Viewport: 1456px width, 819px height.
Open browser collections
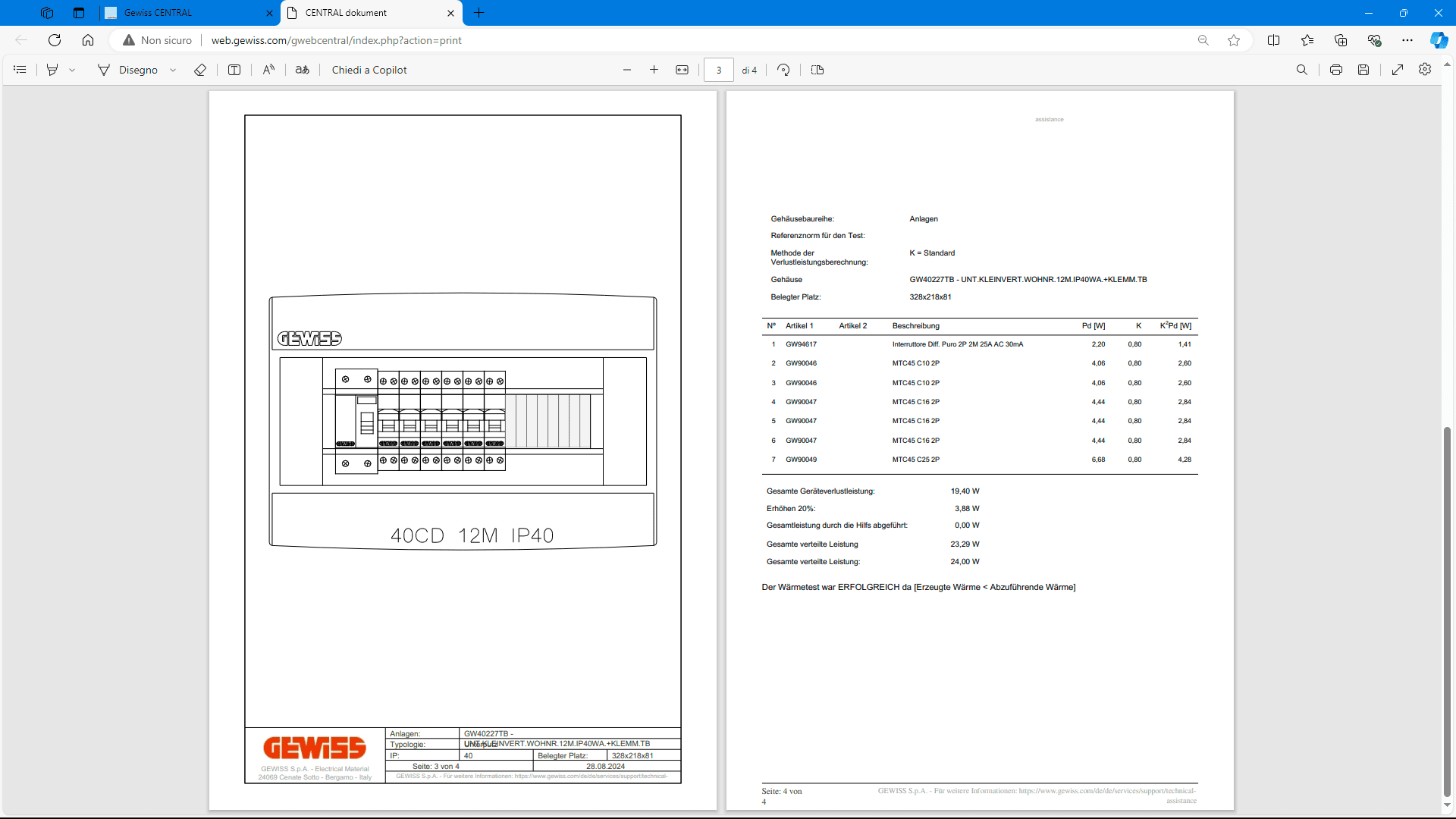[x=1341, y=40]
